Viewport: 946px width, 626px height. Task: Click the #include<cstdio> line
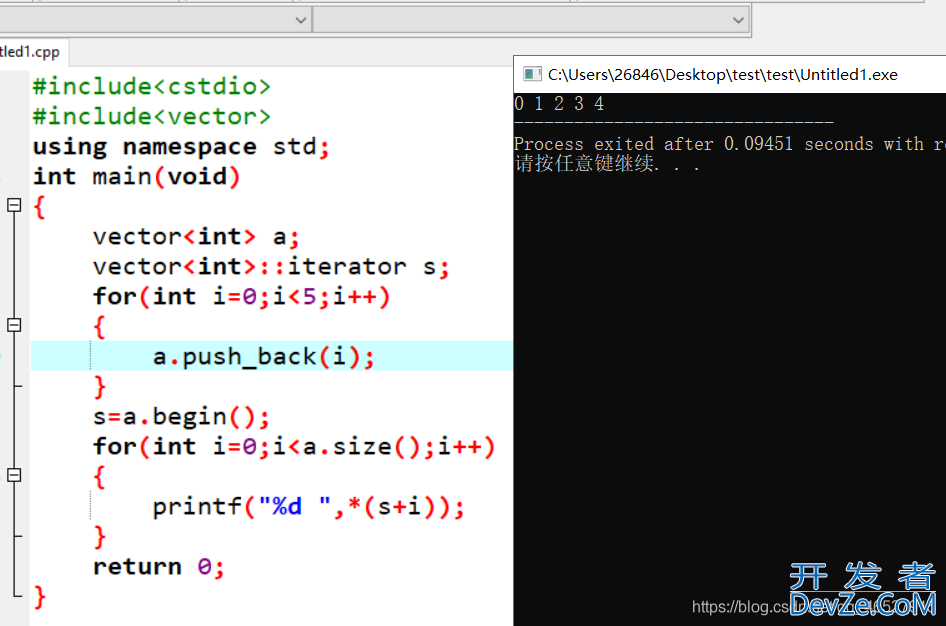click(x=151, y=86)
